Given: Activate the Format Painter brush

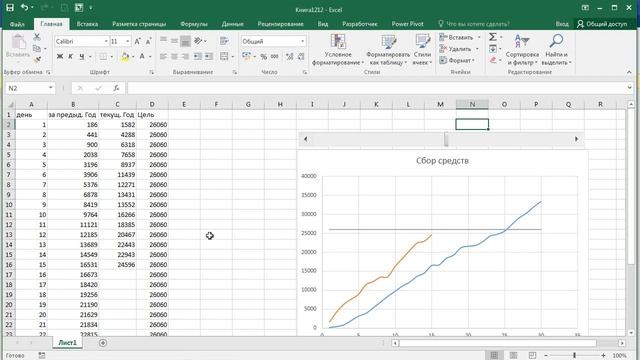Looking at the screenshot, I should (x=37, y=60).
